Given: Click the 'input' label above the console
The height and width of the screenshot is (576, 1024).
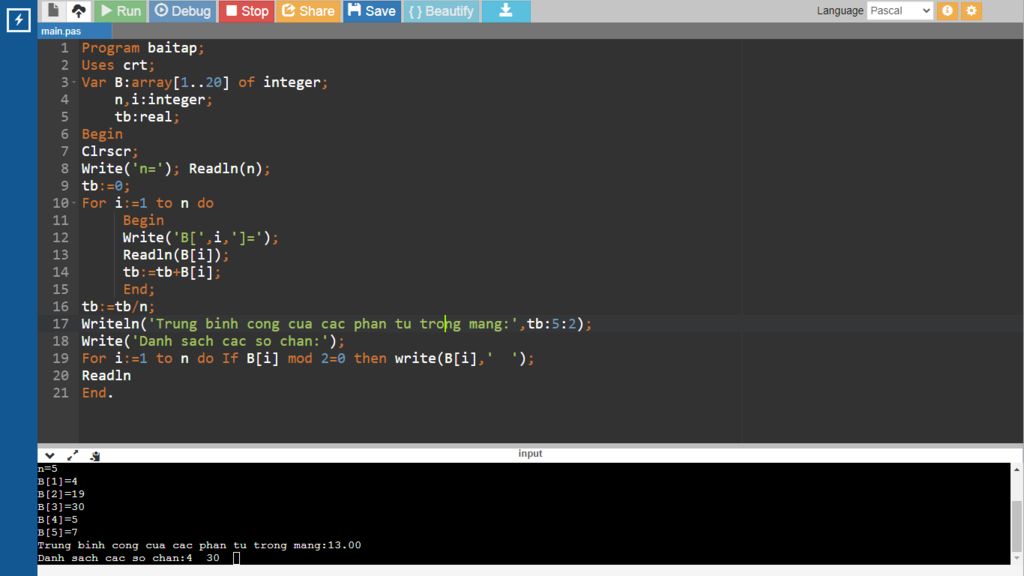Looking at the screenshot, I should [530, 453].
